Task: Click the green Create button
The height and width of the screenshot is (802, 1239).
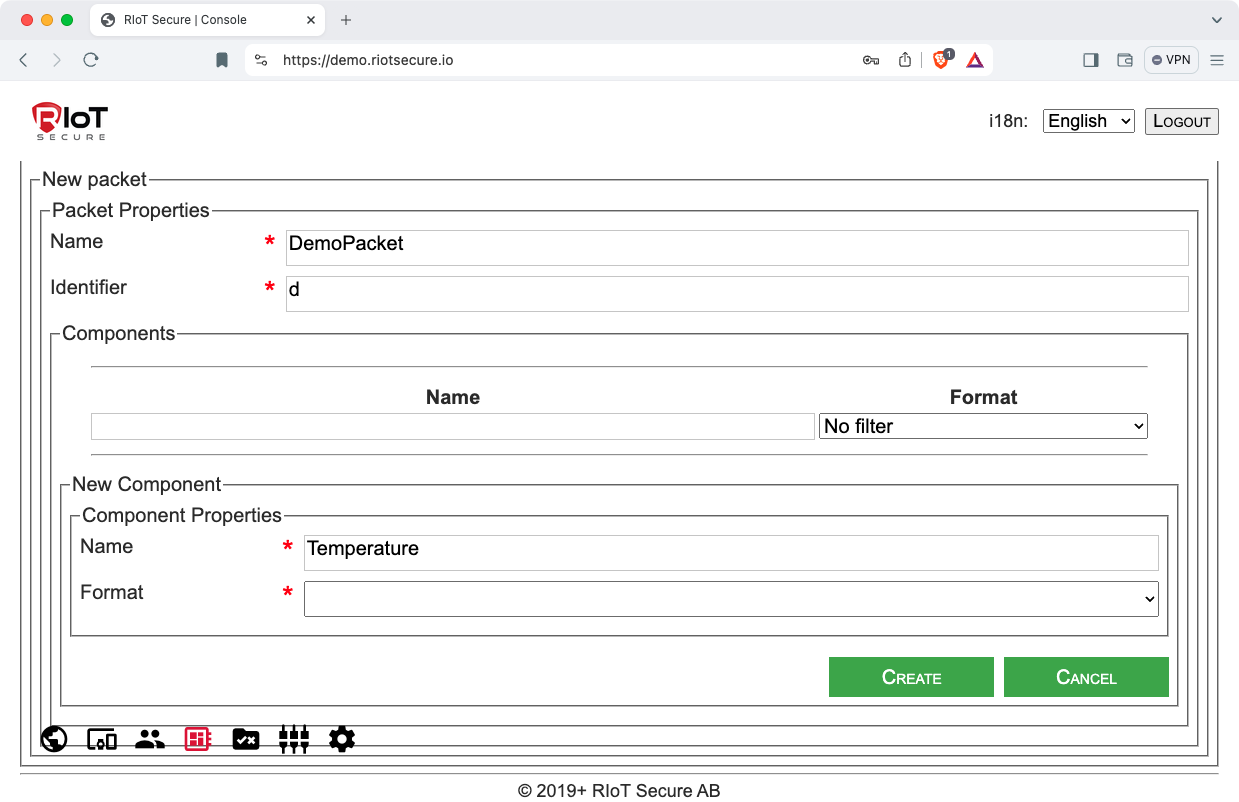Action: (911, 677)
